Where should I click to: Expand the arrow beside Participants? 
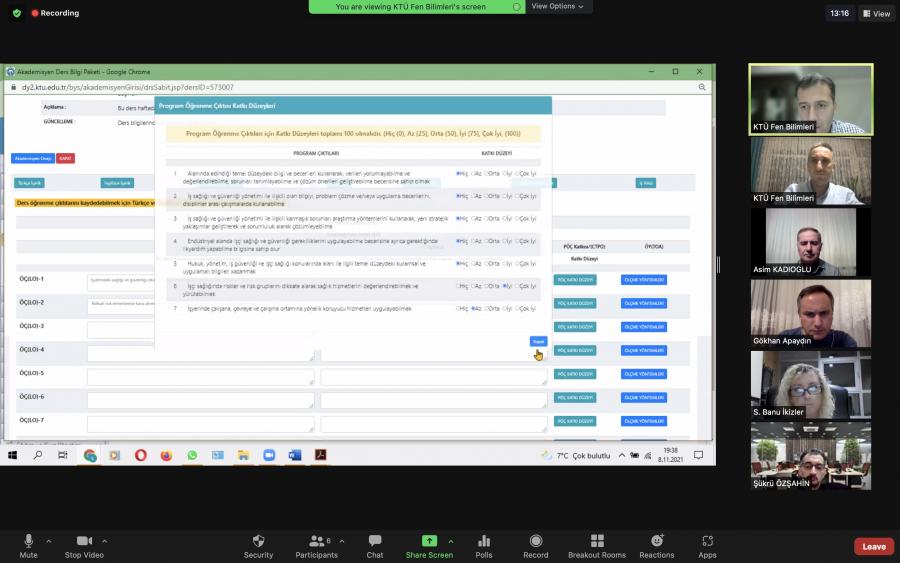pyautogui.click(x=342, y=541)
